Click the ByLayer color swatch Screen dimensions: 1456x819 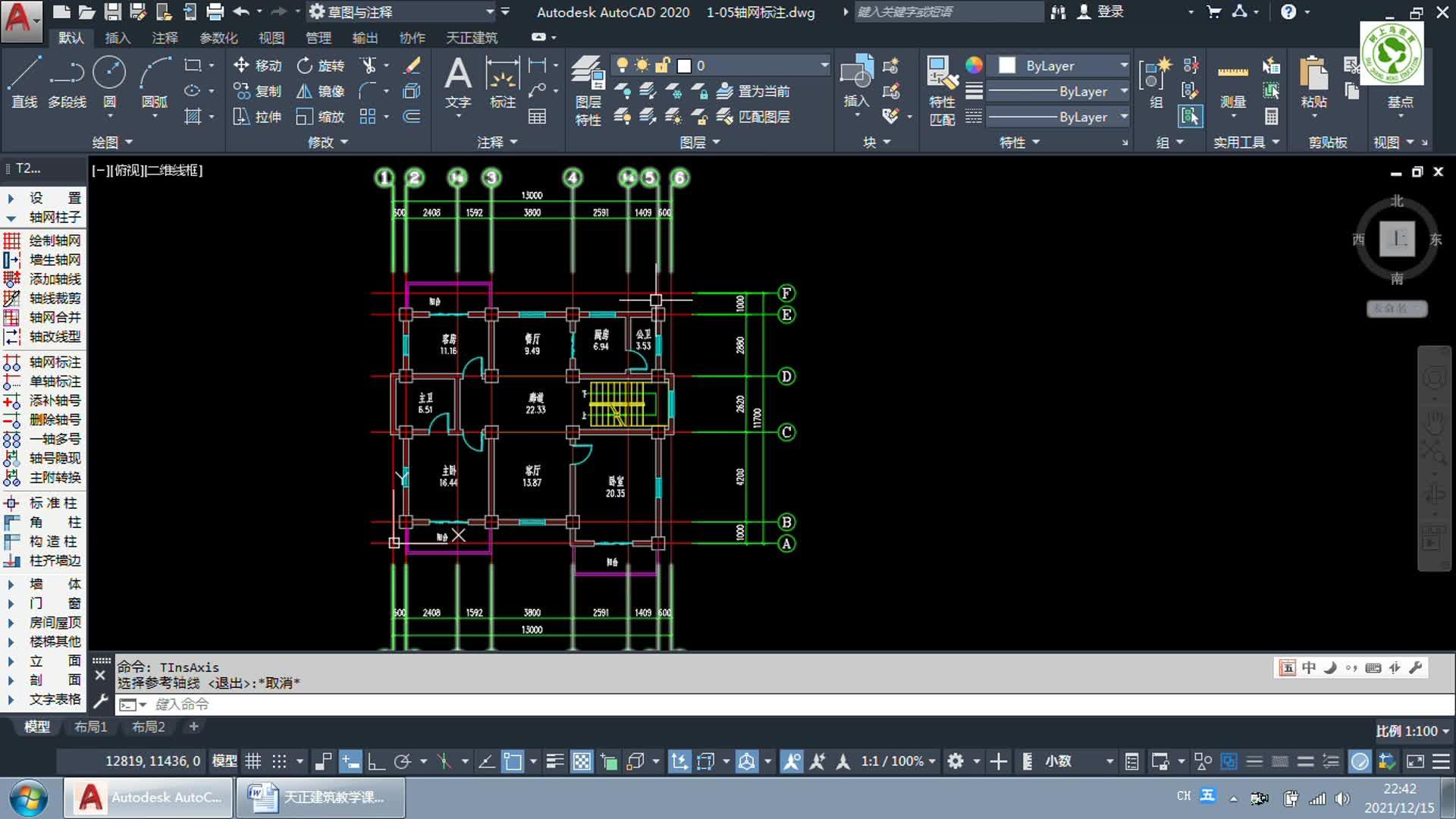pos(1007,66)
